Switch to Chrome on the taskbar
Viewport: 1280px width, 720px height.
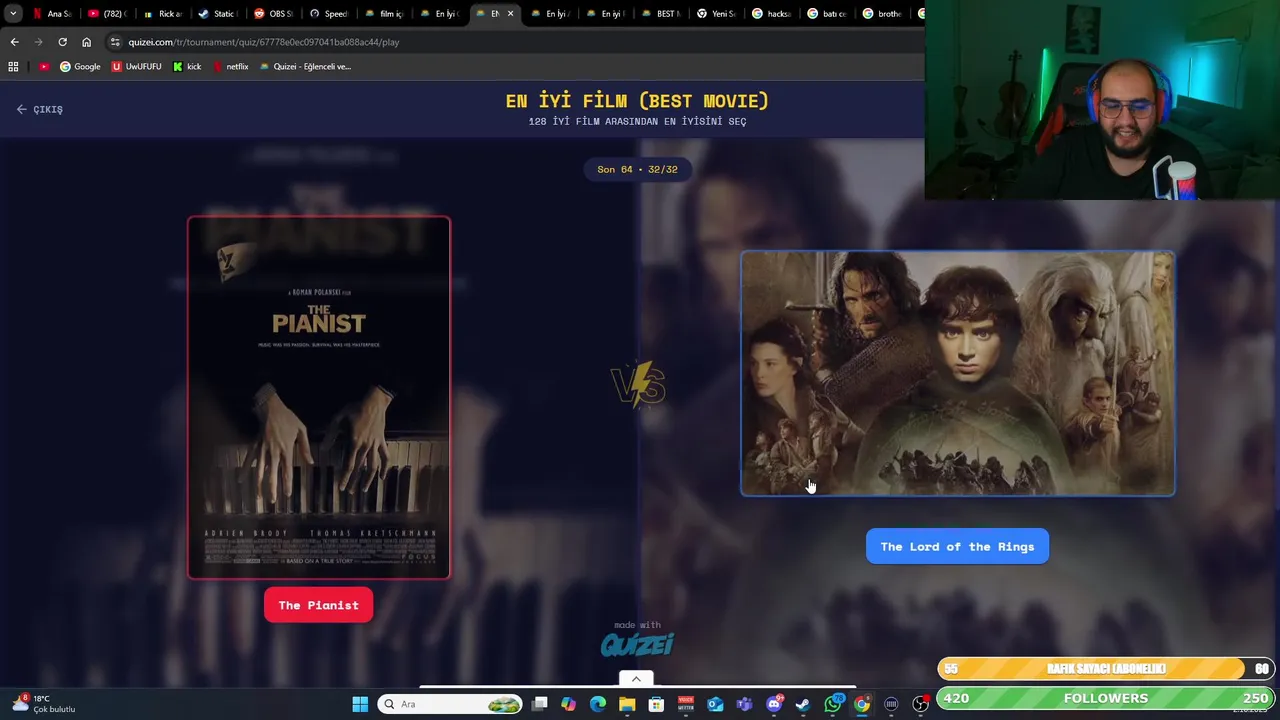862,704
